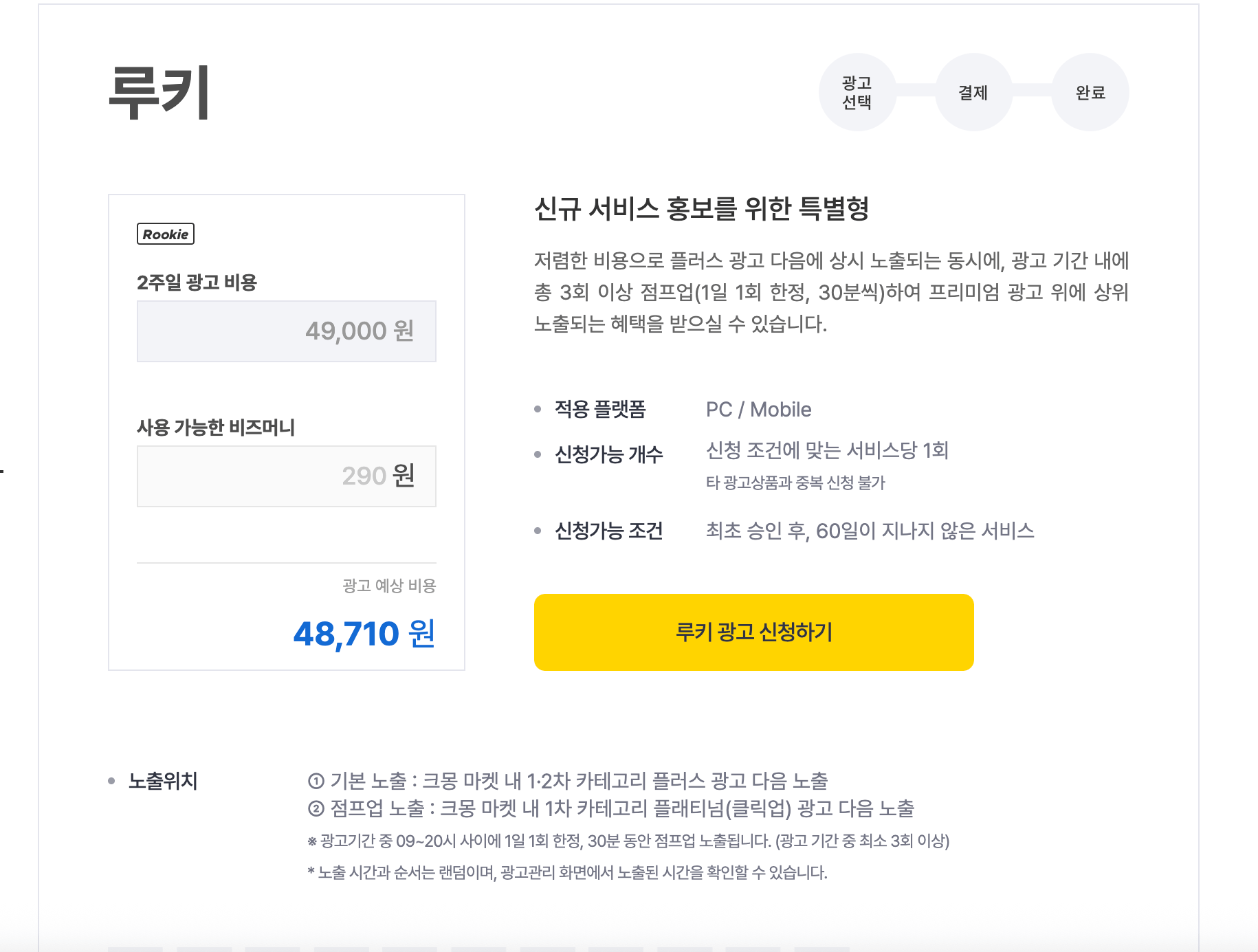Click the 사용 가능한 비즈머니 input field
Viewport: 1258px width, 952px height.
(x=287, y=476)
